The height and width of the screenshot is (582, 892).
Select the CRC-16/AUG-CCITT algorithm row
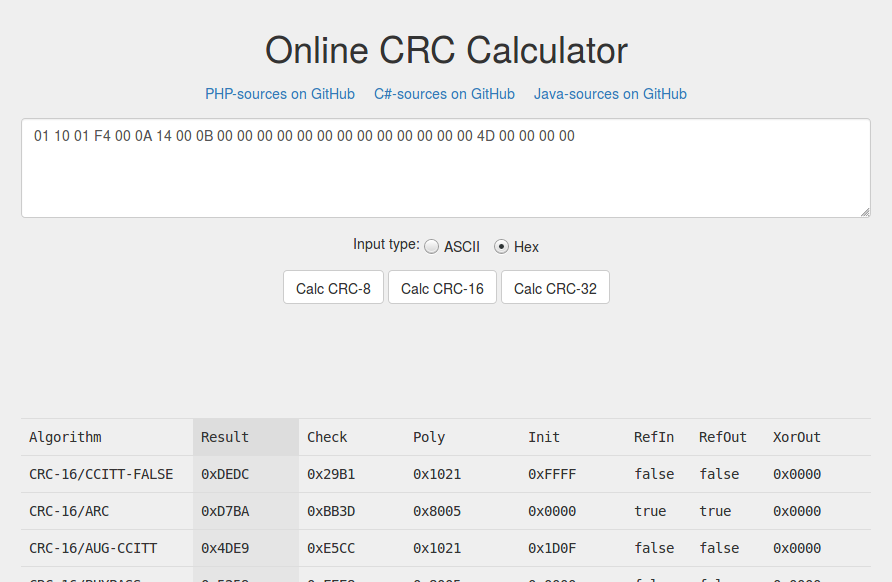(x=93, y=548)
